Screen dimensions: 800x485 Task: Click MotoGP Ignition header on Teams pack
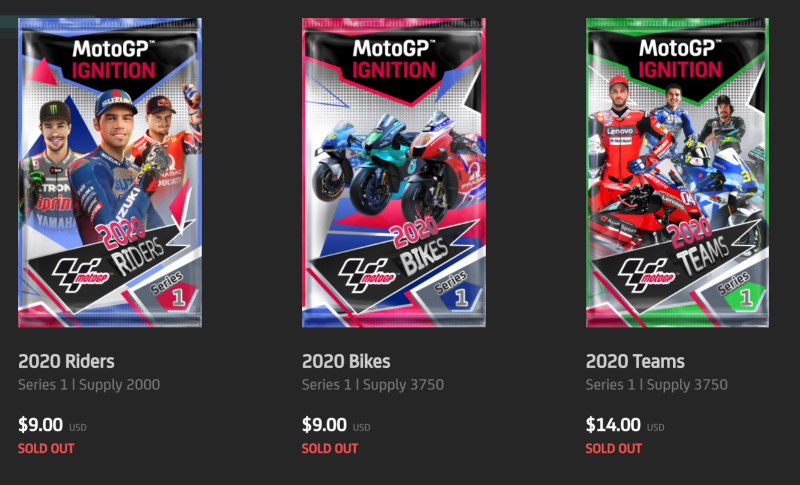click(x=680, y=60)
